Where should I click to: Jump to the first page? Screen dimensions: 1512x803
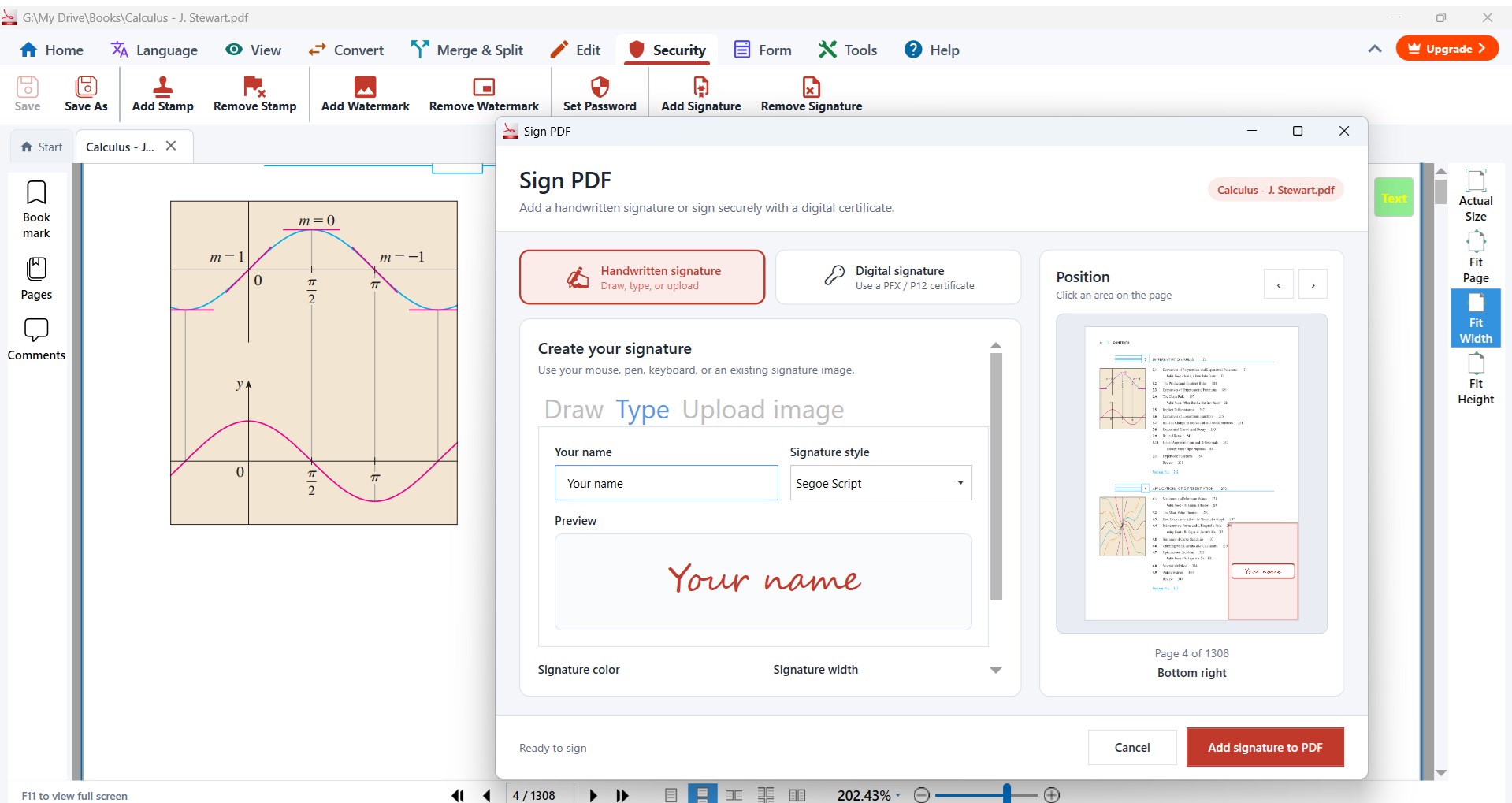coord(457,795)
